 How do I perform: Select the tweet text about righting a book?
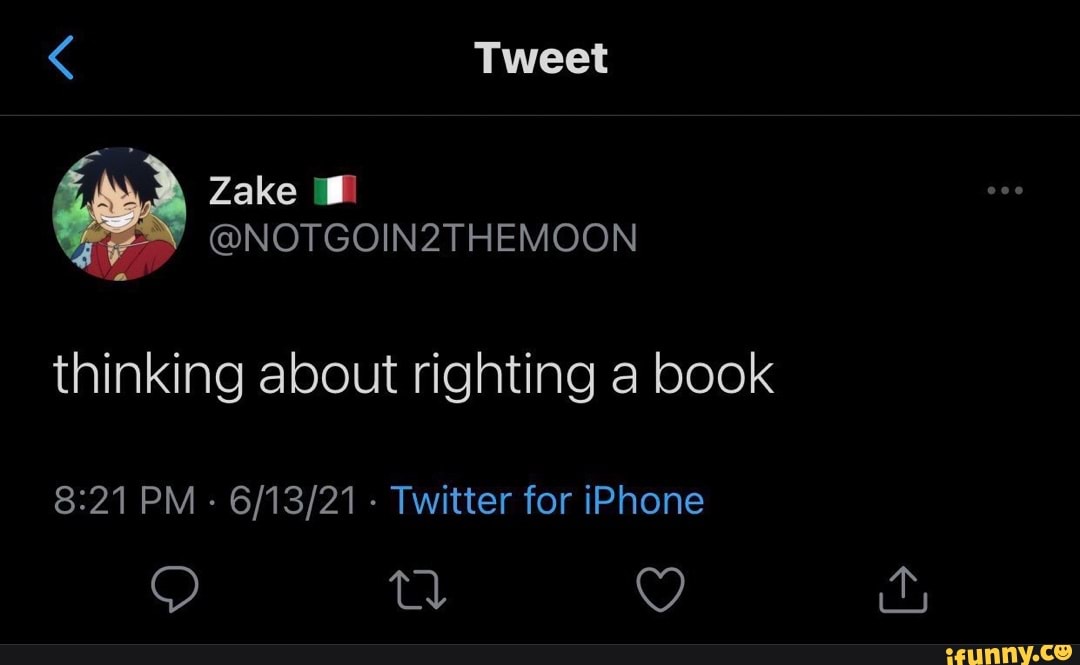click(411, 374)
